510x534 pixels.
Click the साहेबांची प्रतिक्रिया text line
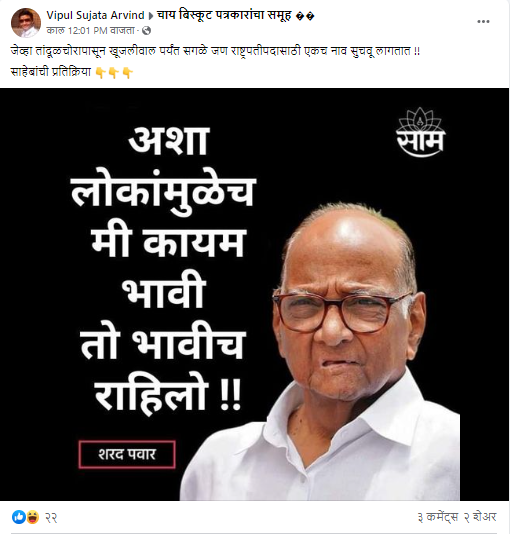click(x=51, y=72)
